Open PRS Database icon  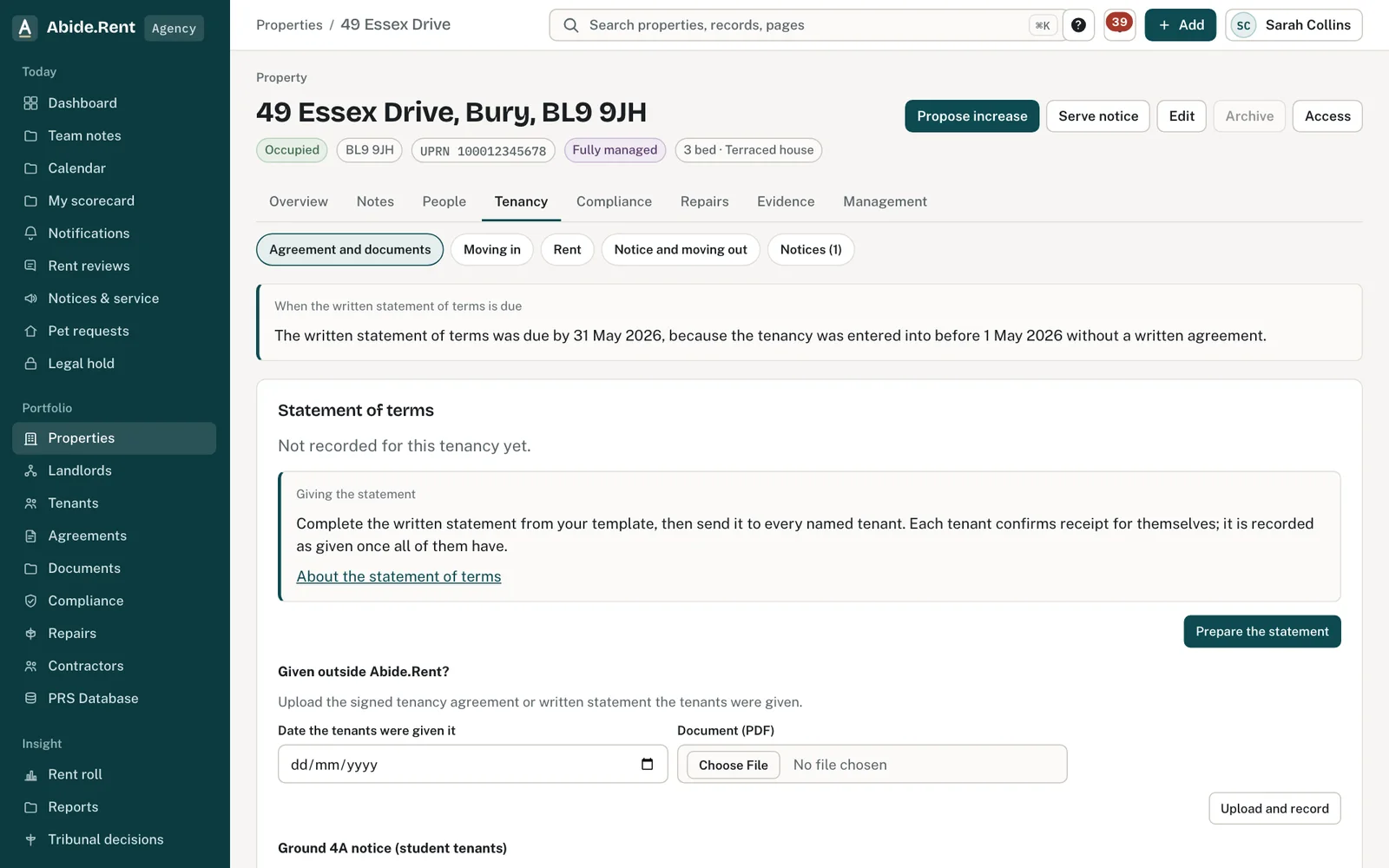[x=30, y=699]
